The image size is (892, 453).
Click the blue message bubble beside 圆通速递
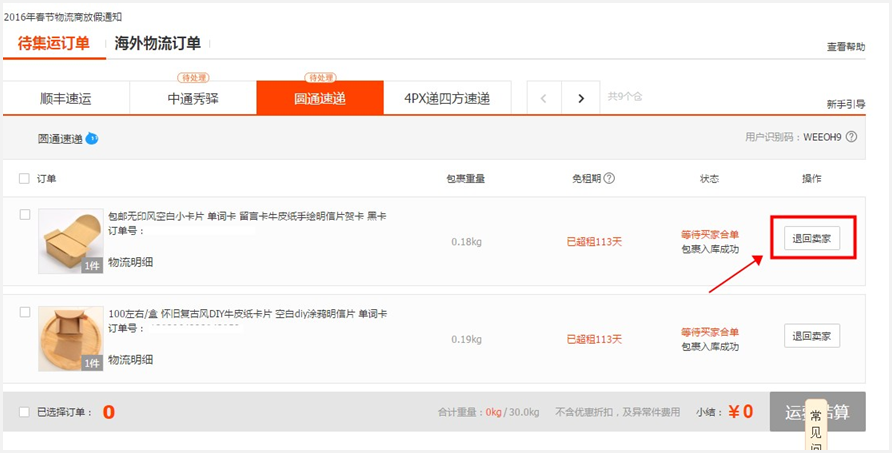pos(92,138)
